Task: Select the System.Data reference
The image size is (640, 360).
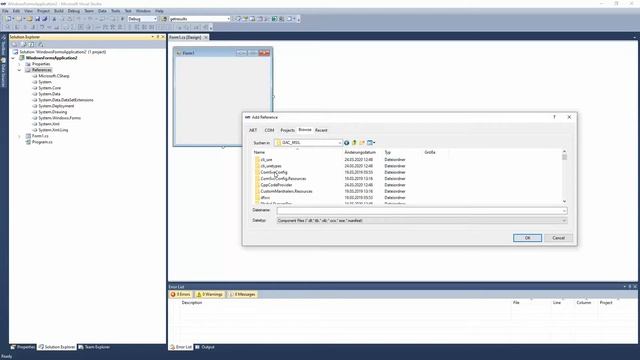Action: click(49, 94)
